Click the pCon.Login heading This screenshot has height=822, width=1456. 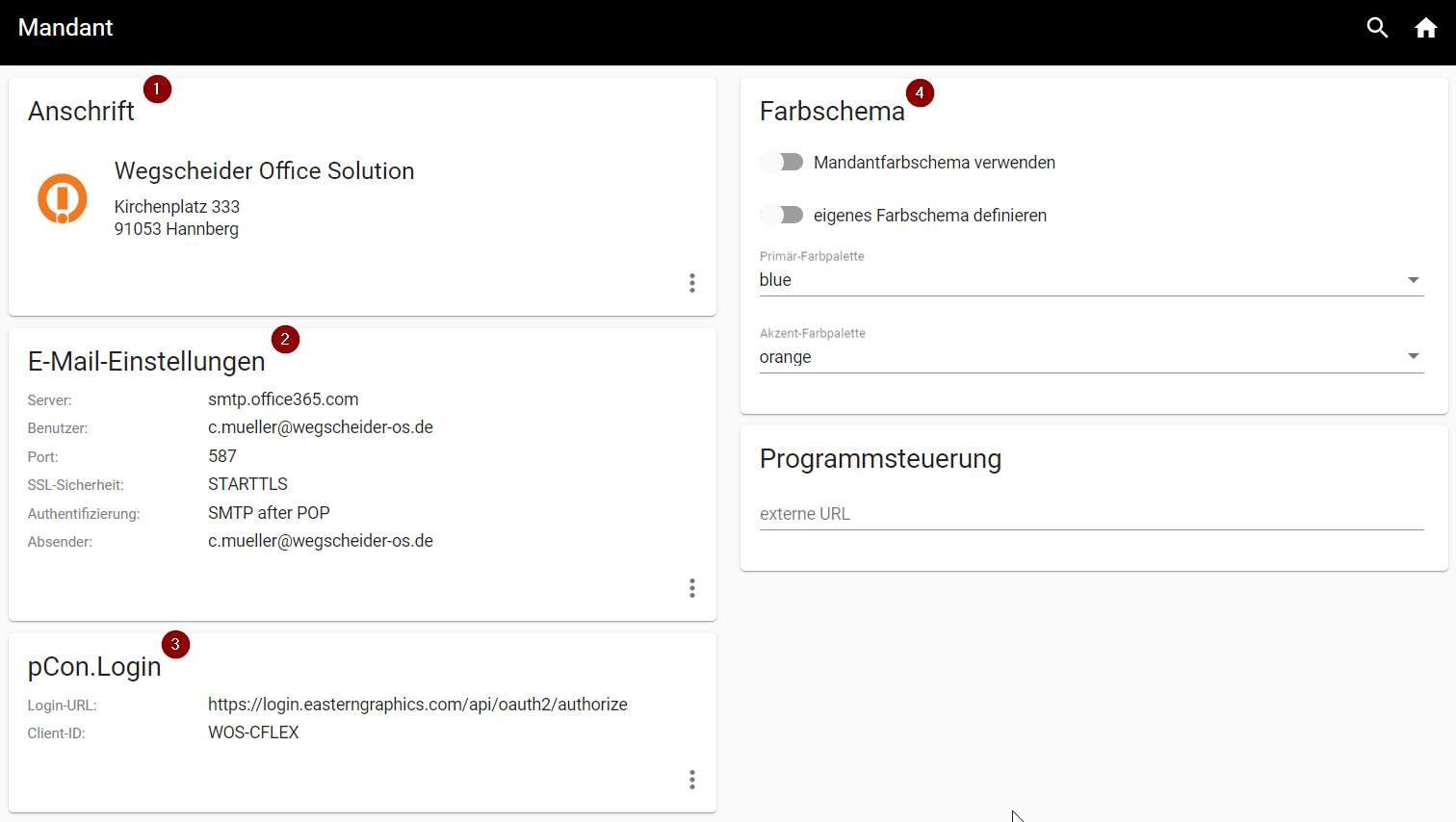[x=94, y=667]
